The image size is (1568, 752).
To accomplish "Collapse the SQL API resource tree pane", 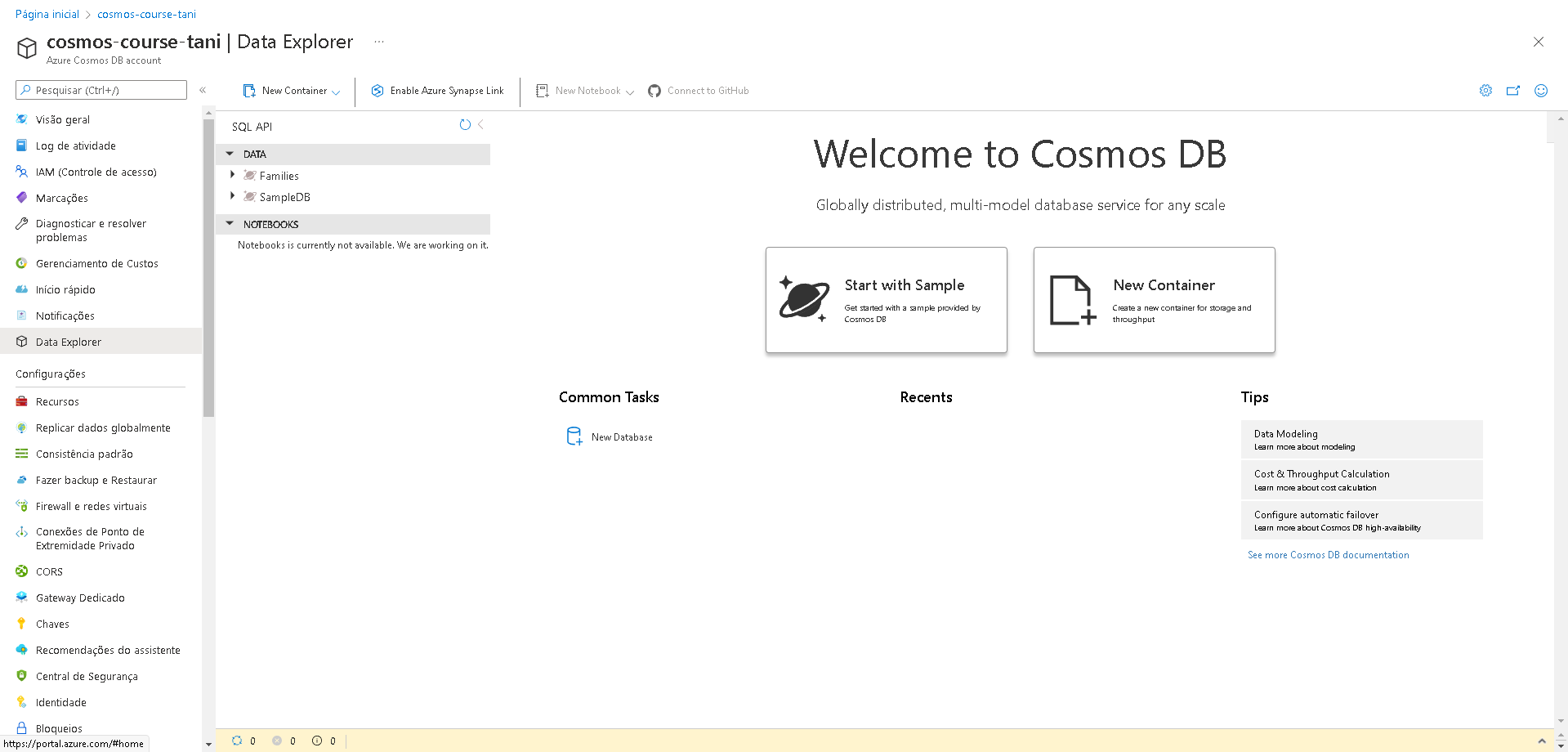I will point(481,125).
